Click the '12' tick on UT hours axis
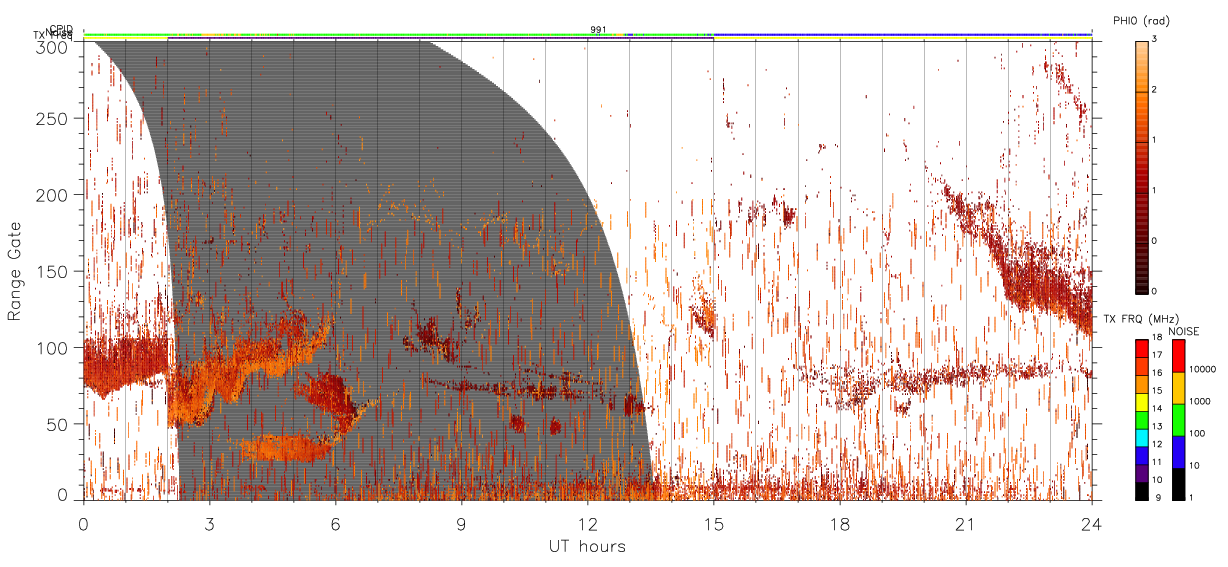The width and height of the screenshot is (1228, 567). [x=588, y=524]
